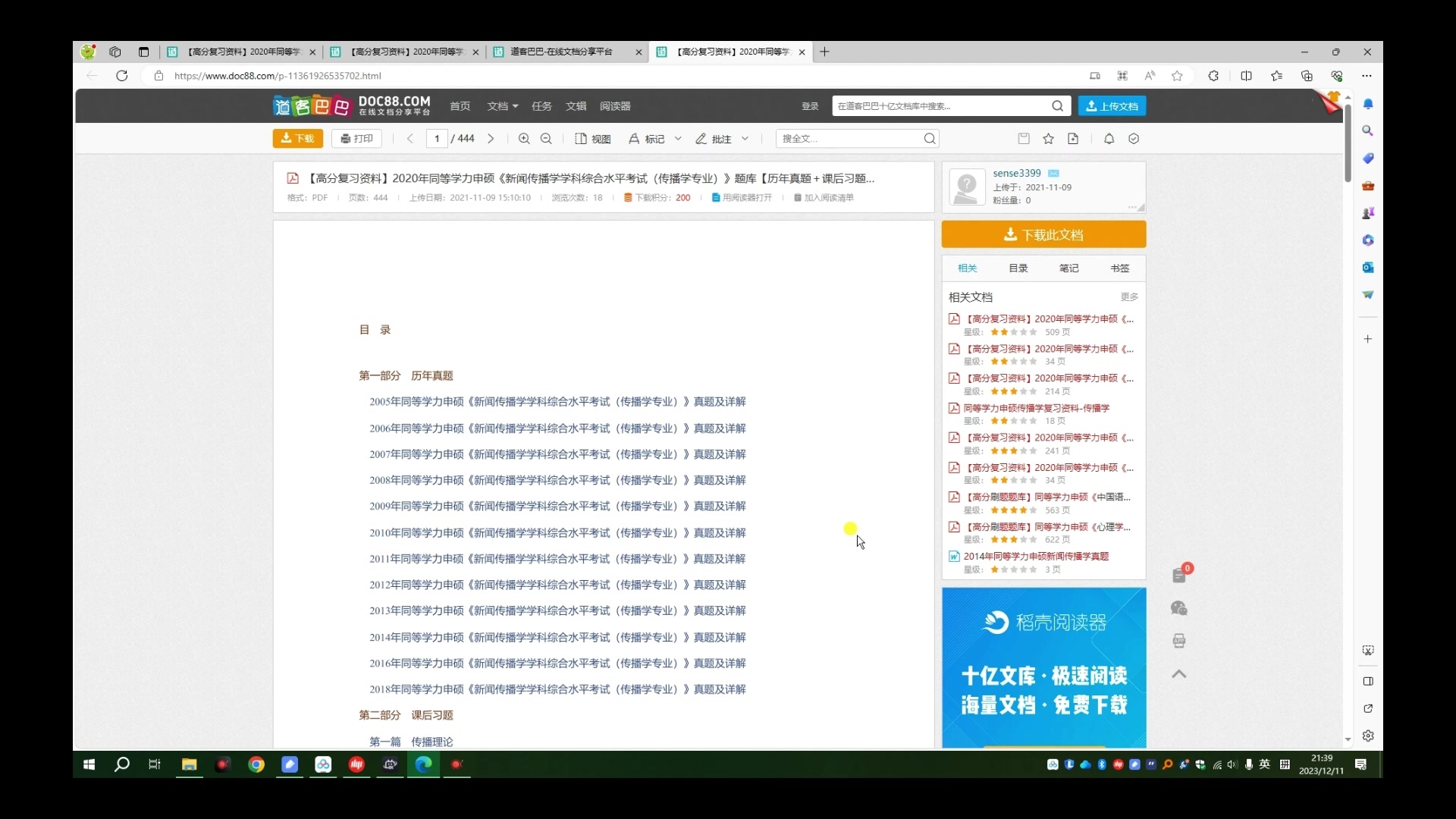Viewport: 1456px width, 819px height.
Task: Select the 标记 marking tool
Action: coord(647,139)
